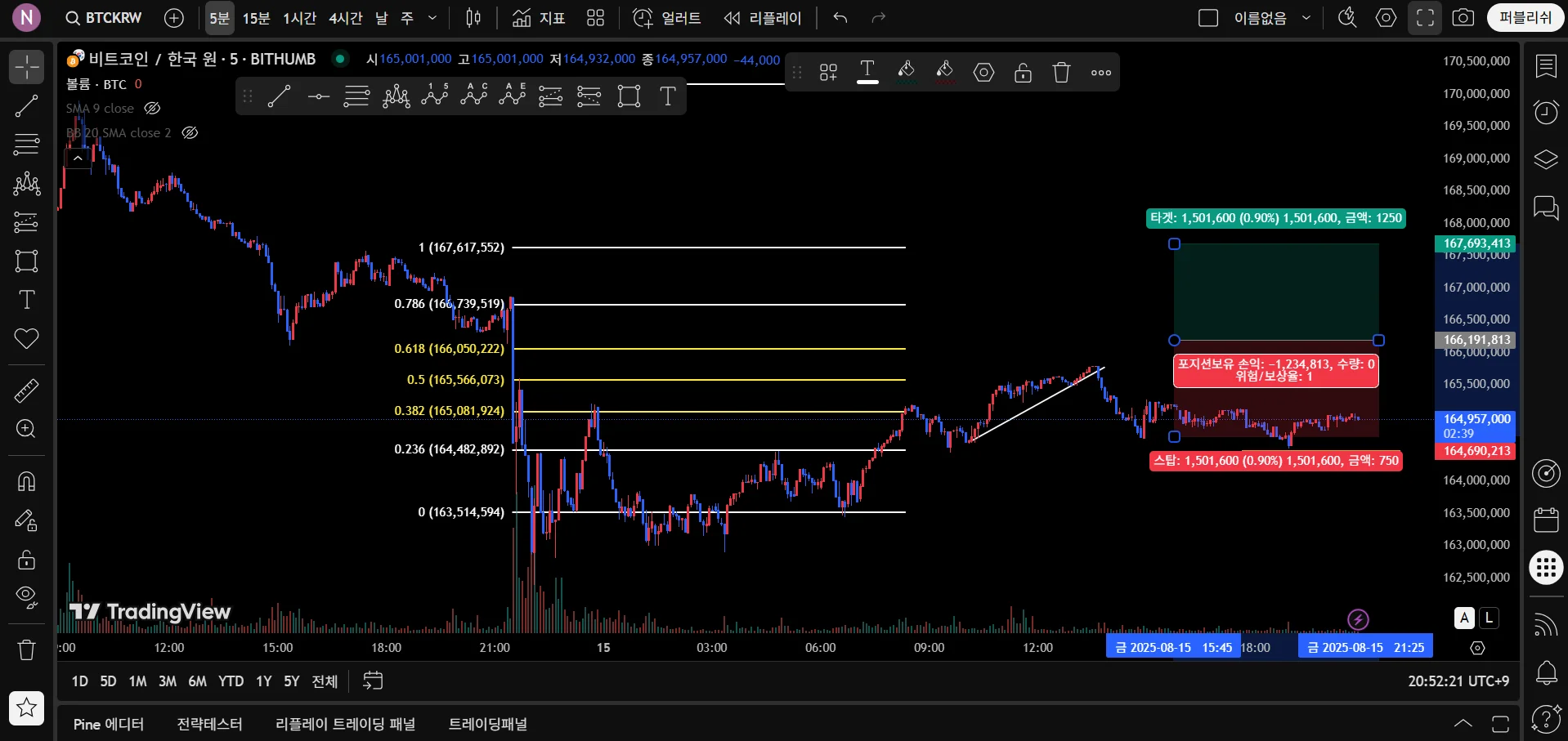
Task: Take a chart snapshot with camera icon
Action: click(1463, 18)
